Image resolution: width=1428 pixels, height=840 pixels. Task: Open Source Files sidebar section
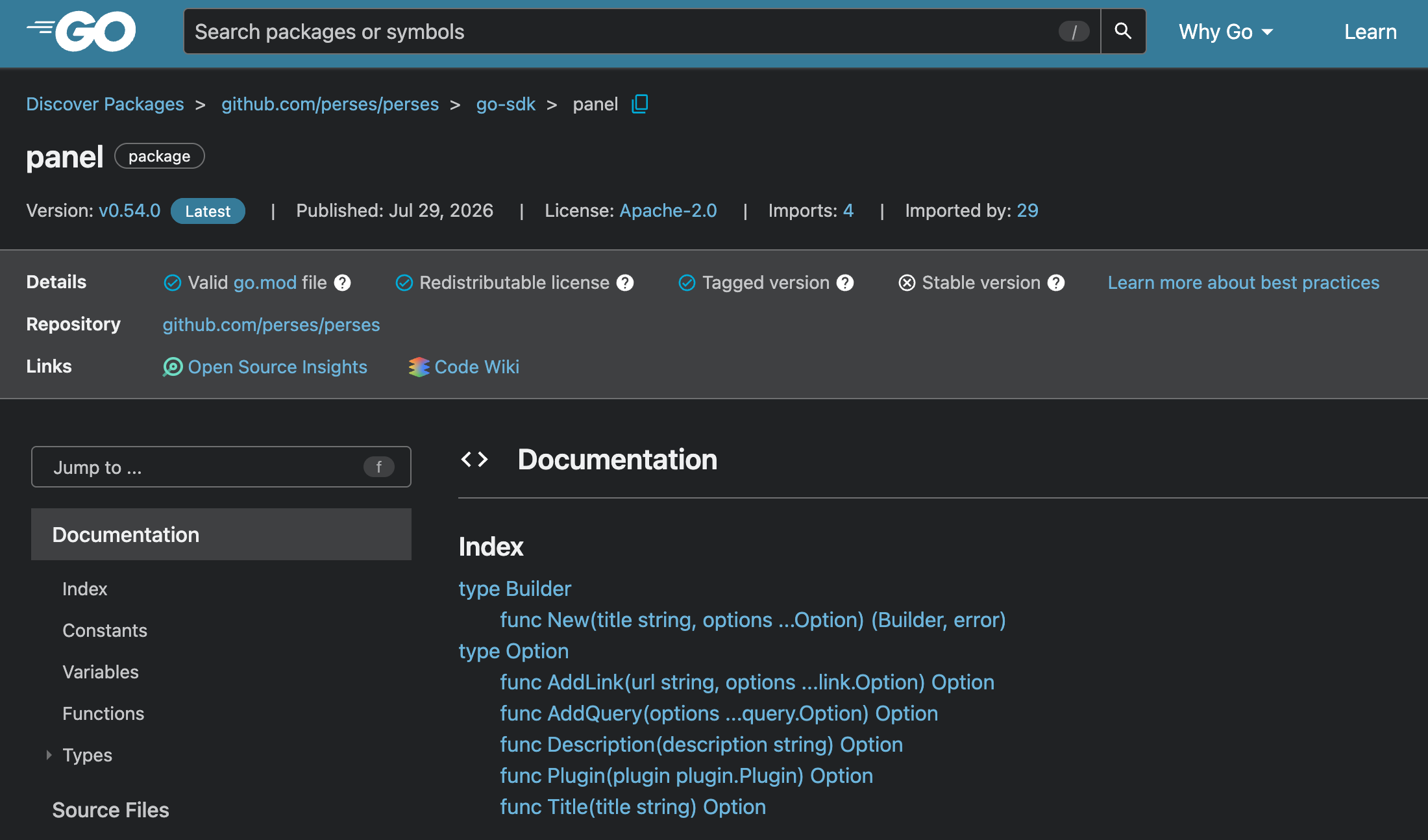[111, 810]
